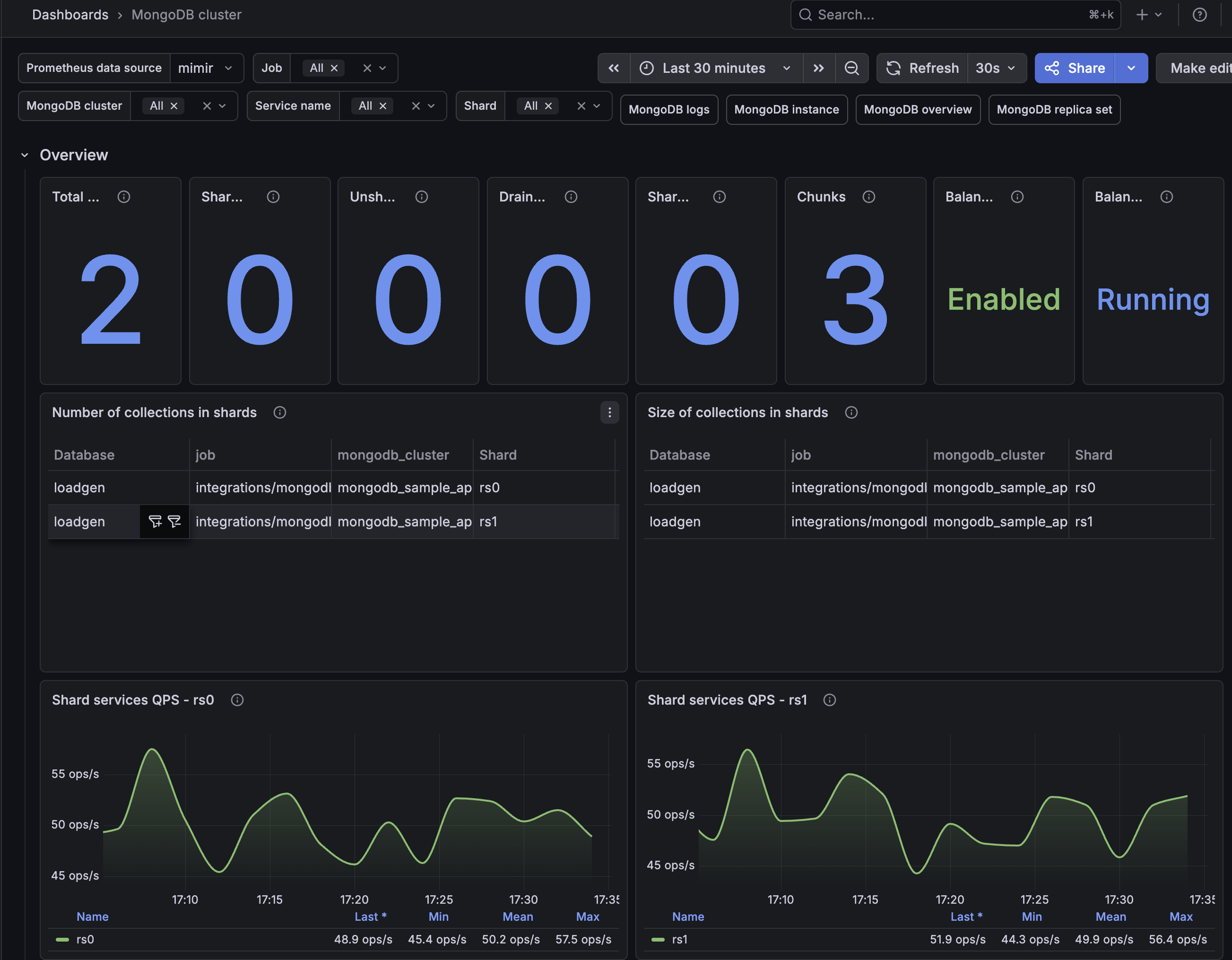Click the Search input field
This screenshot has height=960, width=1232.
(x=955, y=15)
